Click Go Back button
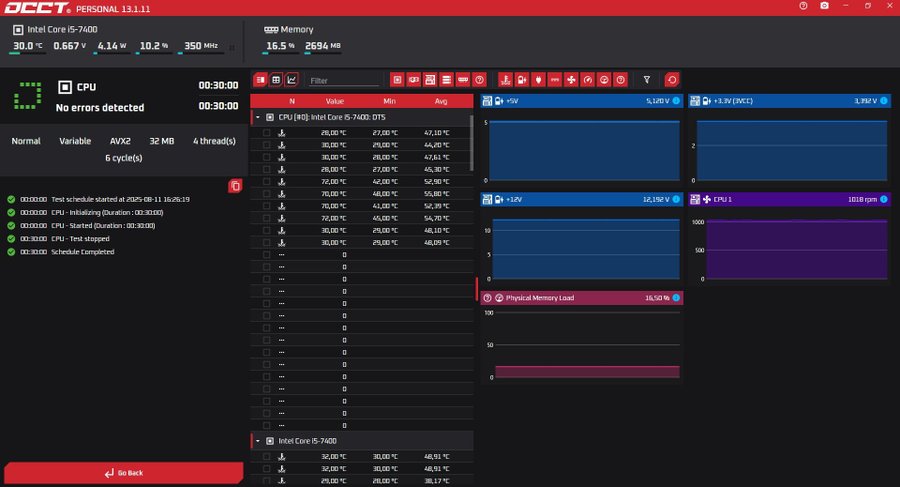The height and width of the screenshot is (487, 900). pos(123,473)
